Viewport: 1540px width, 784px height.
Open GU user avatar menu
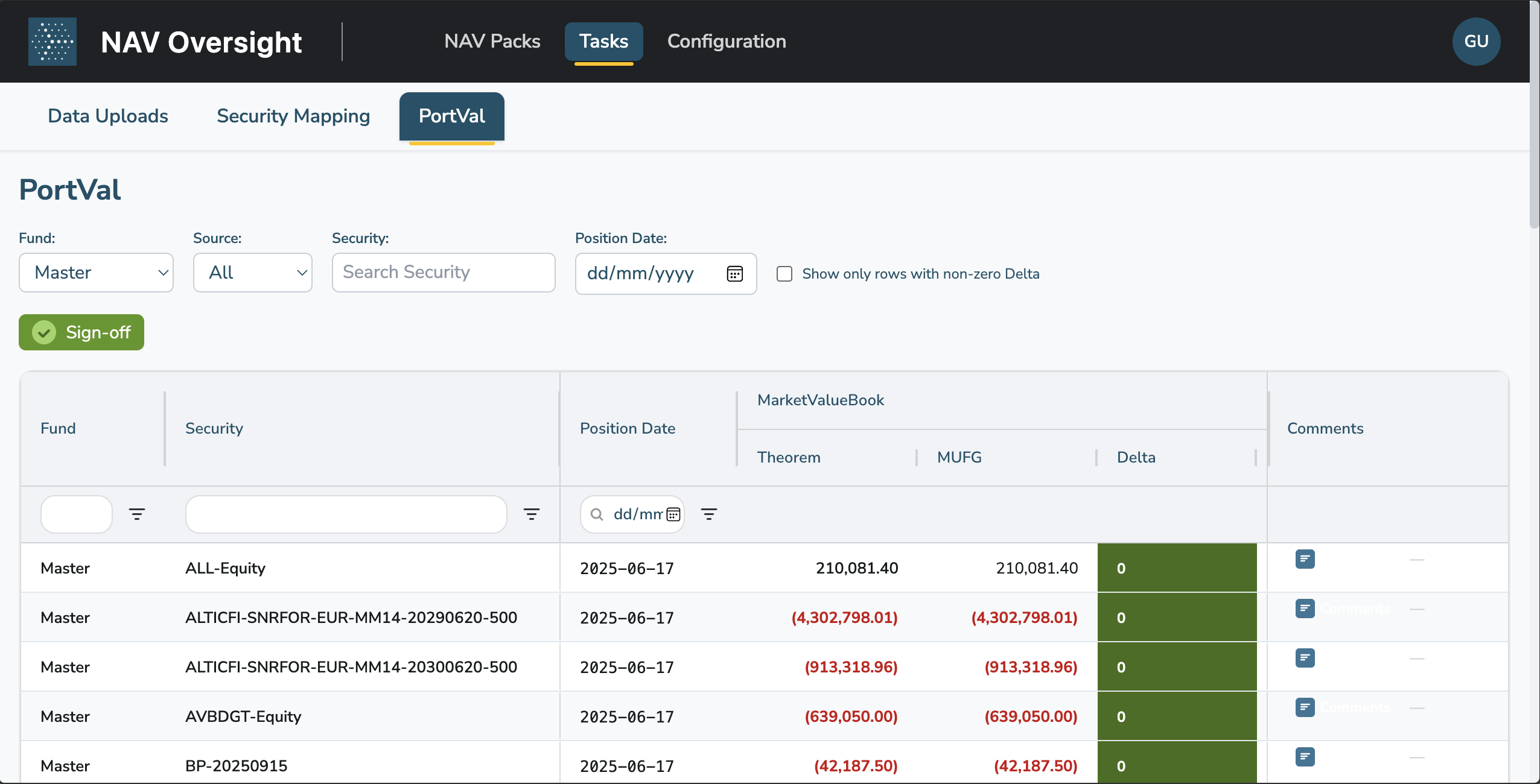pyautogui.click(x=1476, y=42)
